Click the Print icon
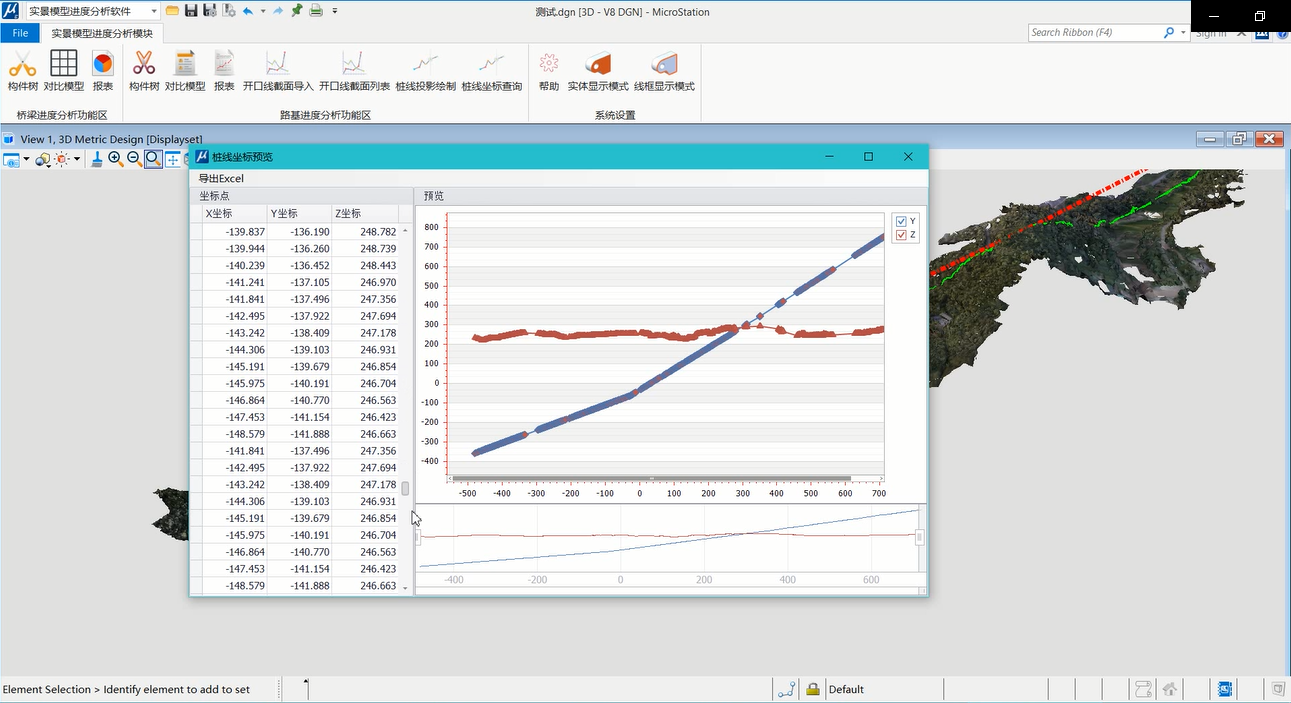1291x703 pixels. point(316,11)
